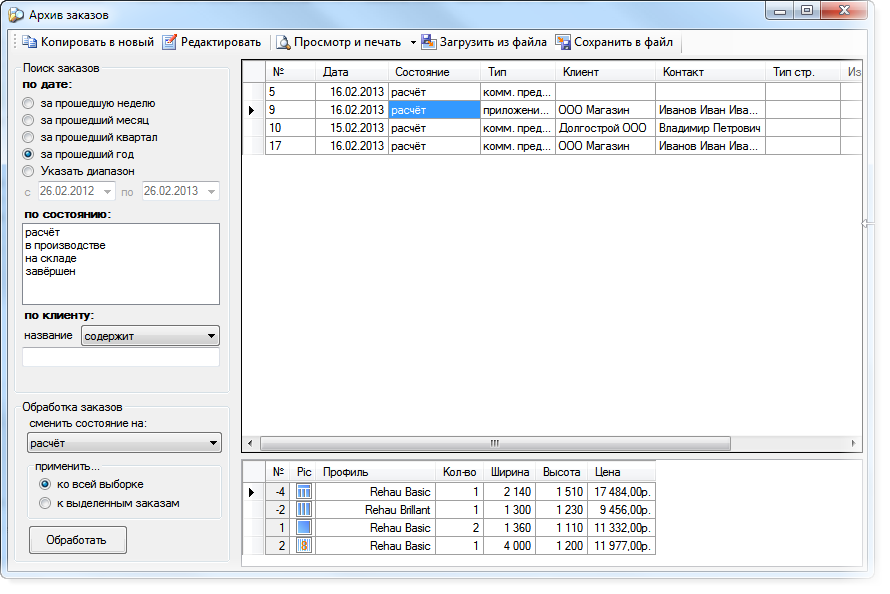The height and width of the screenshot is (594, 890).
Task: Click the Копировать в новый toolbar icon
Action: [x=29, y=42]
